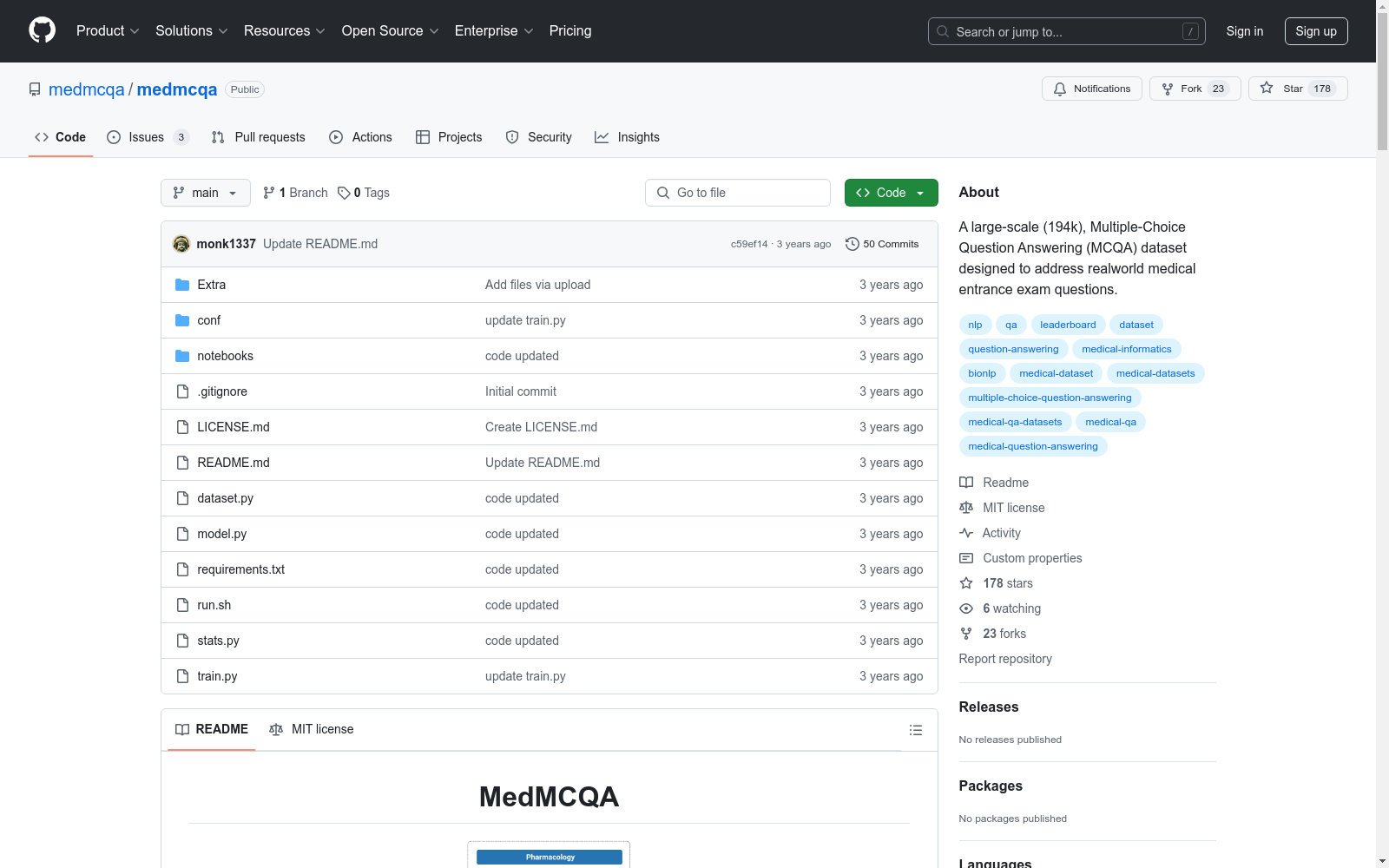Click the dataset.py file icon

[x=182, y=498]
